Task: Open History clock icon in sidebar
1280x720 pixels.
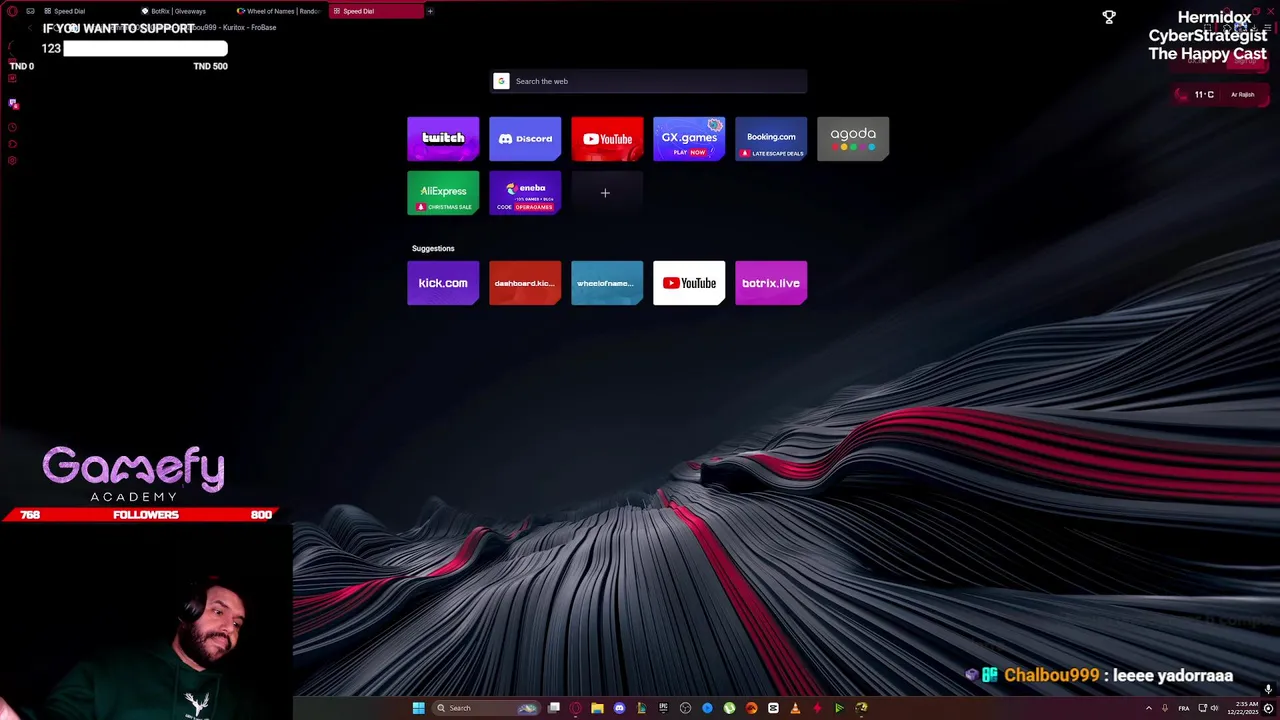Action: pos(12,127)
